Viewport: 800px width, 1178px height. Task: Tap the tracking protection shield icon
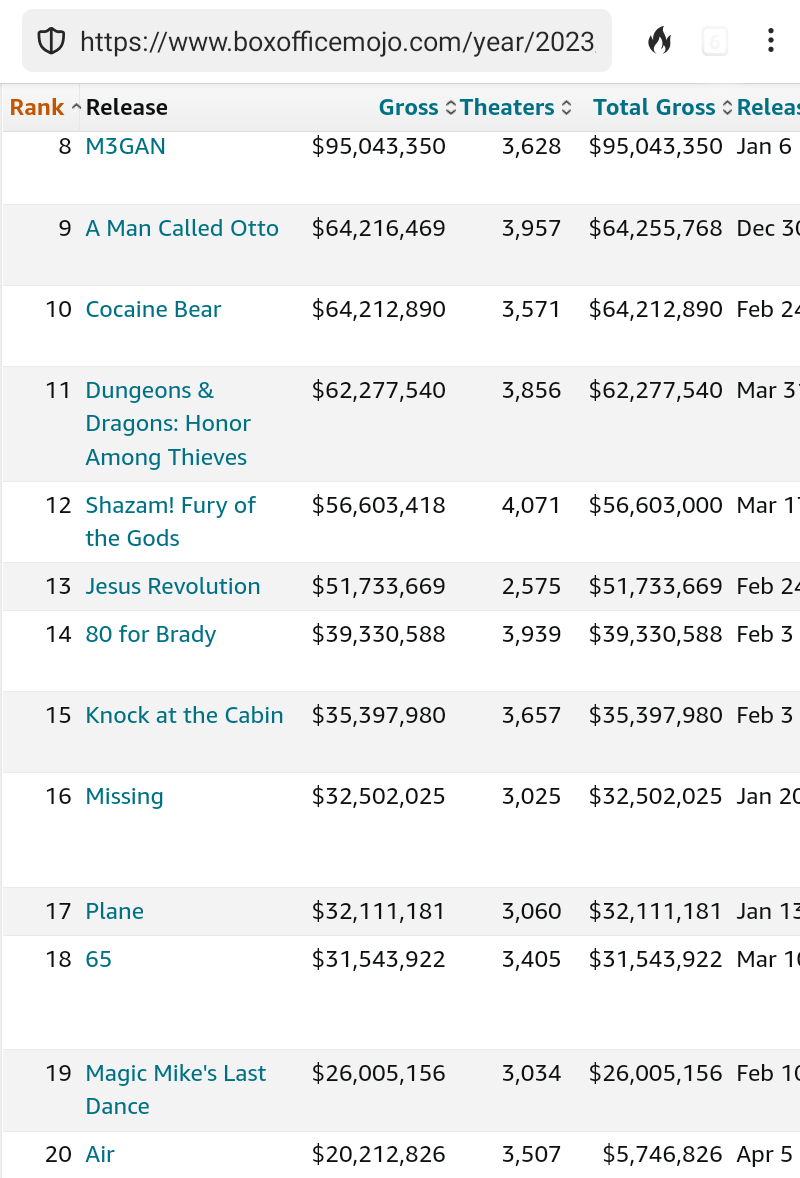tap(51, 41)
